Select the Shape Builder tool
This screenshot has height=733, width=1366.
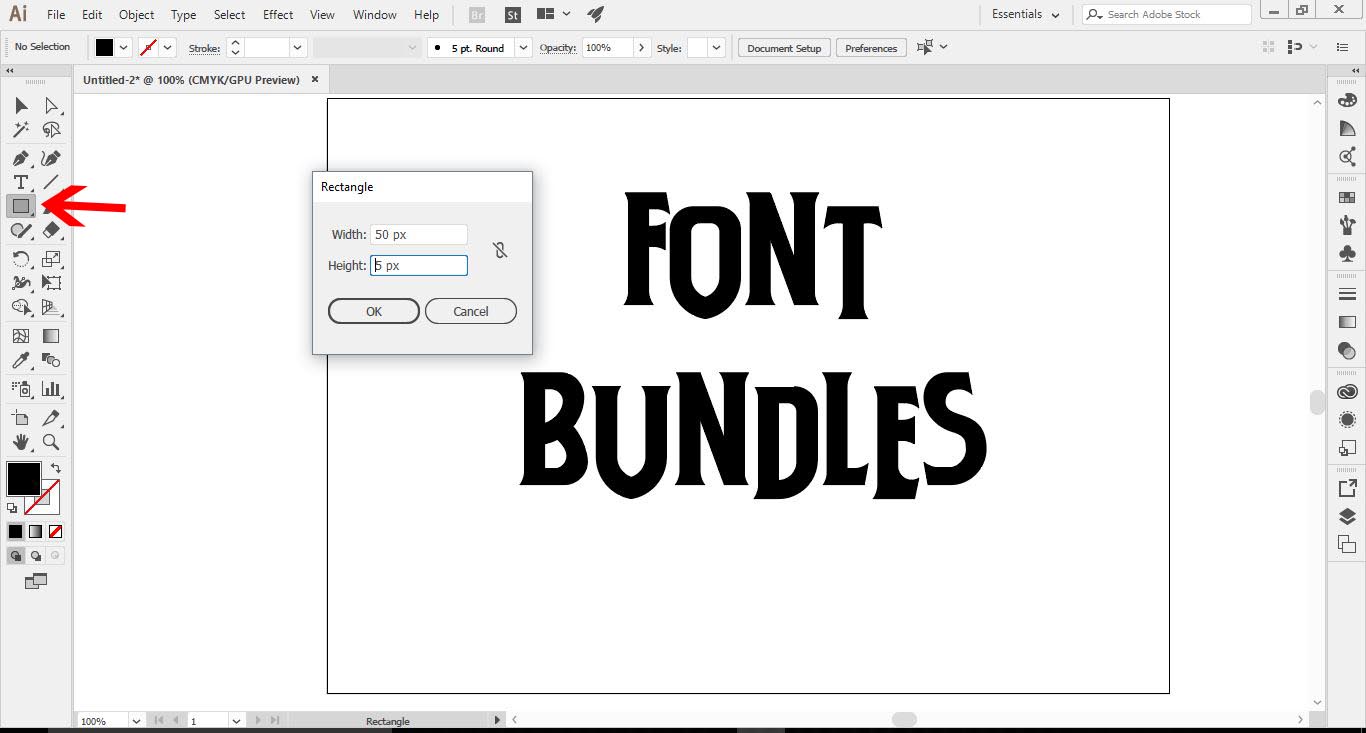tap(20, 307)
